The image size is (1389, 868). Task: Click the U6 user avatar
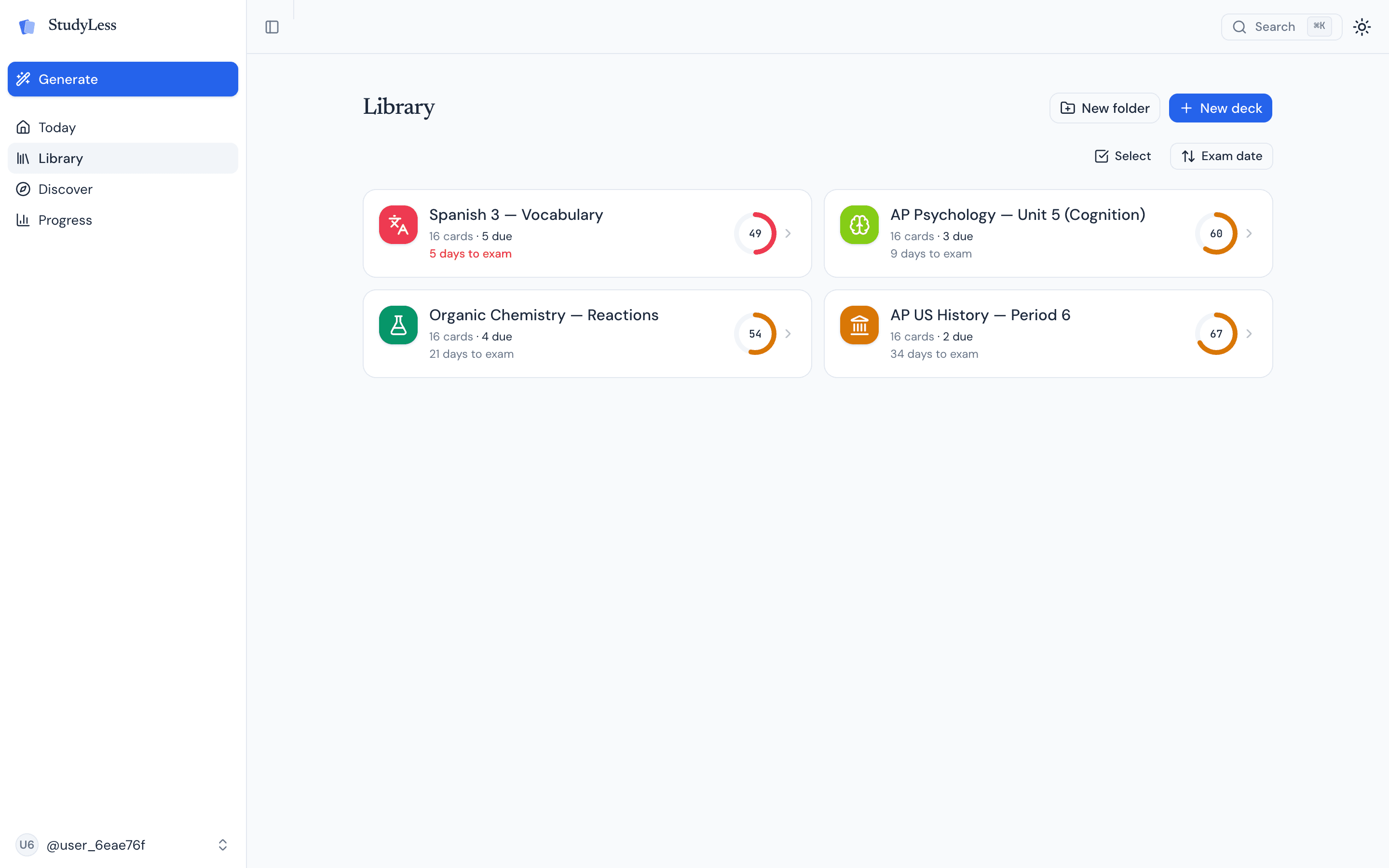(27, 845)
